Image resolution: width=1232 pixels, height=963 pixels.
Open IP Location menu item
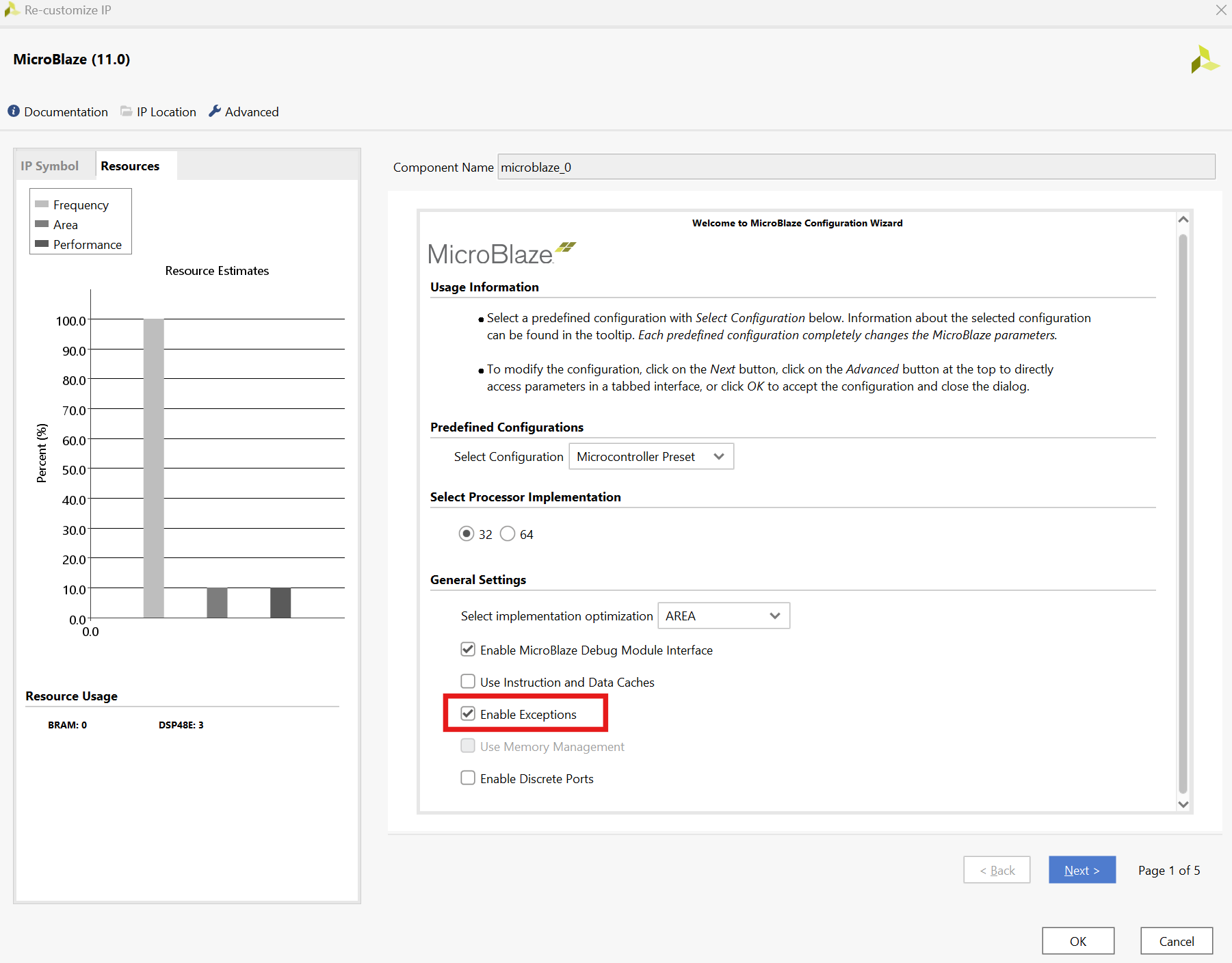click(x=166, y=111)
